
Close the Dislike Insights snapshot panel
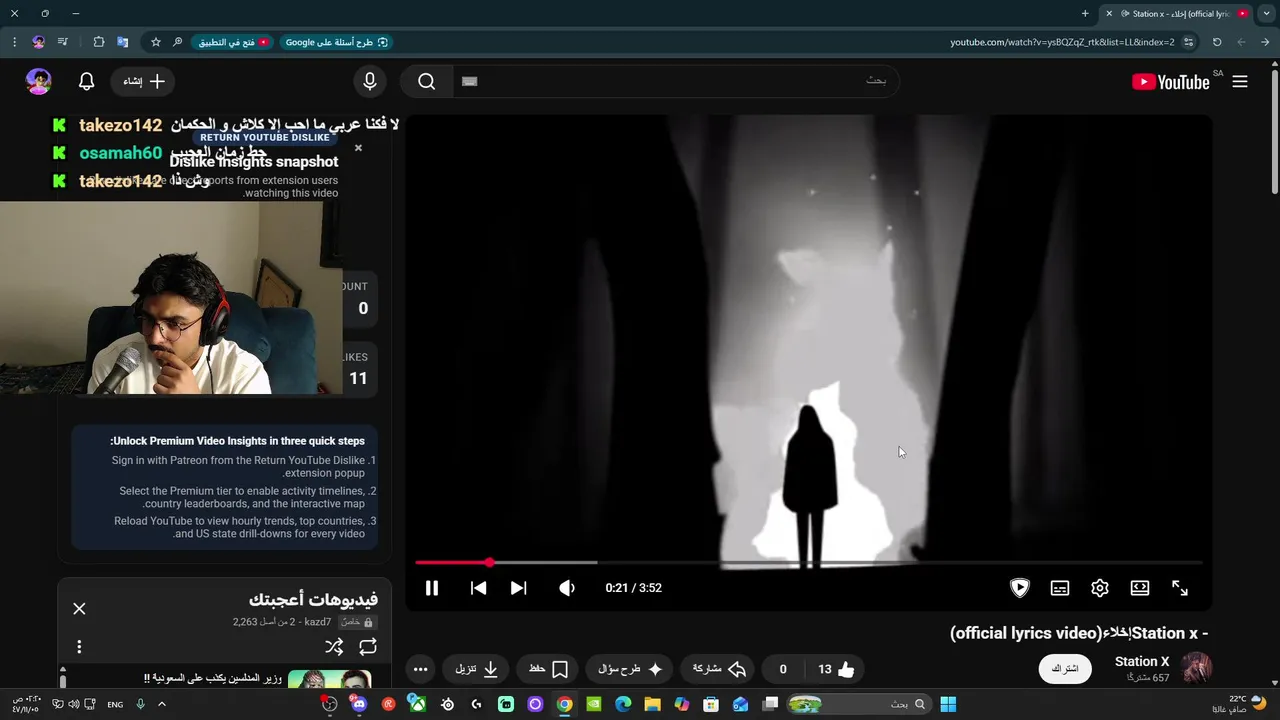point(358,148)
